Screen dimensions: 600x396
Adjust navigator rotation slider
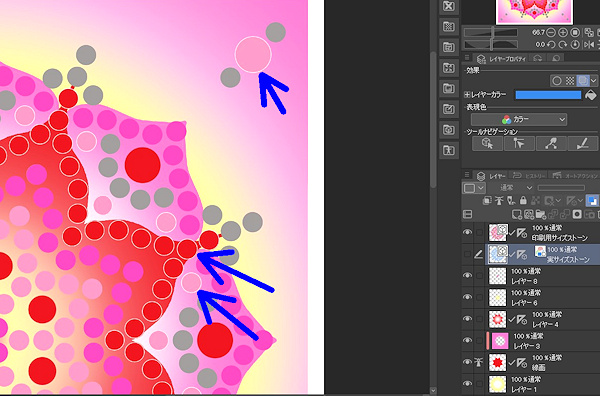491,45
